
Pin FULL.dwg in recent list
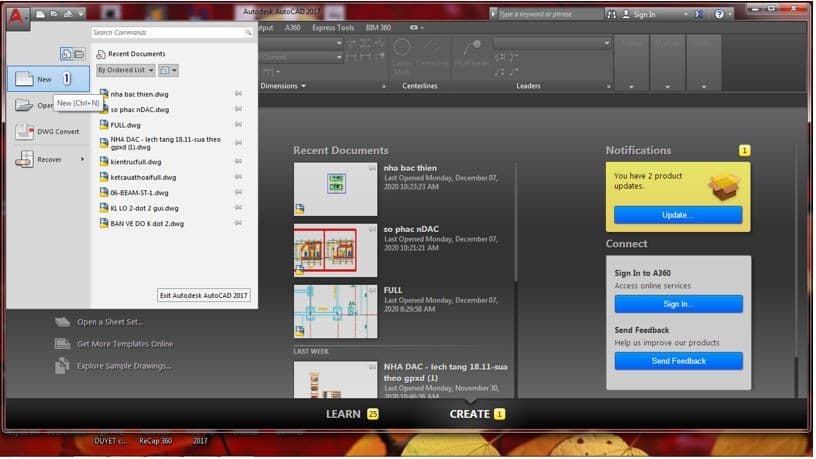pyautogui.click(x=238, y=124)
